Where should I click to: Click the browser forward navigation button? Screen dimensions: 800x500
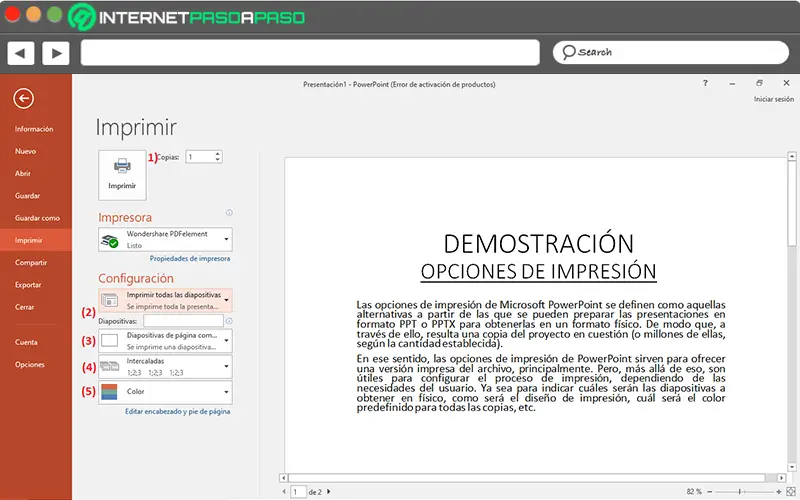click(x=56, y=53)
